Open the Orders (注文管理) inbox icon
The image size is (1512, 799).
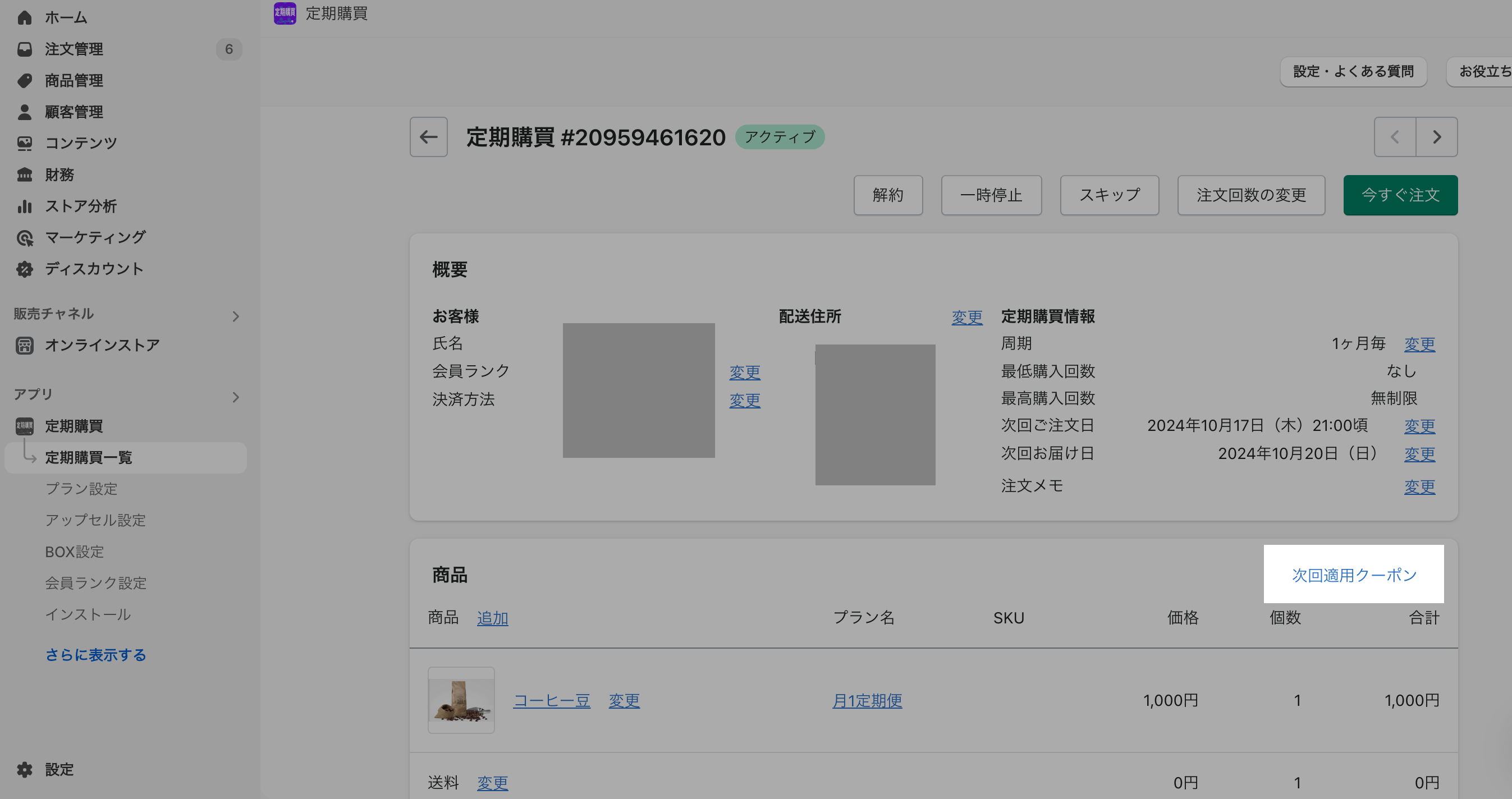point(24,49)
